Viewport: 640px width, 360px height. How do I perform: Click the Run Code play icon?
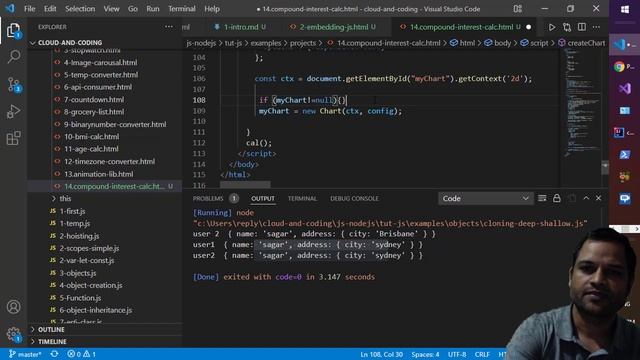click(x=551, y=27)
